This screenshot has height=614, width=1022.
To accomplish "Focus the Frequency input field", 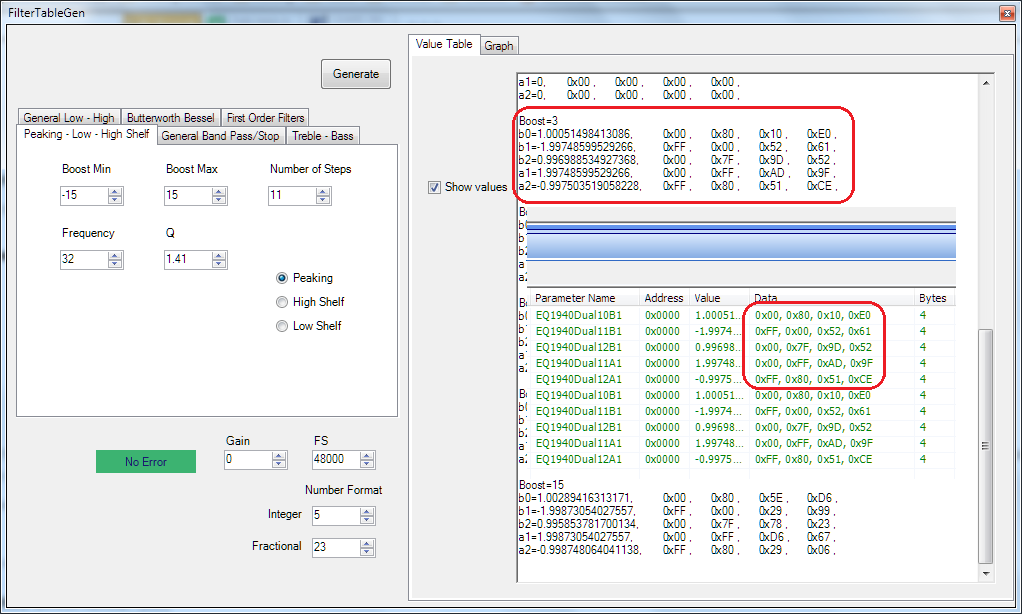I will point(84,259).
